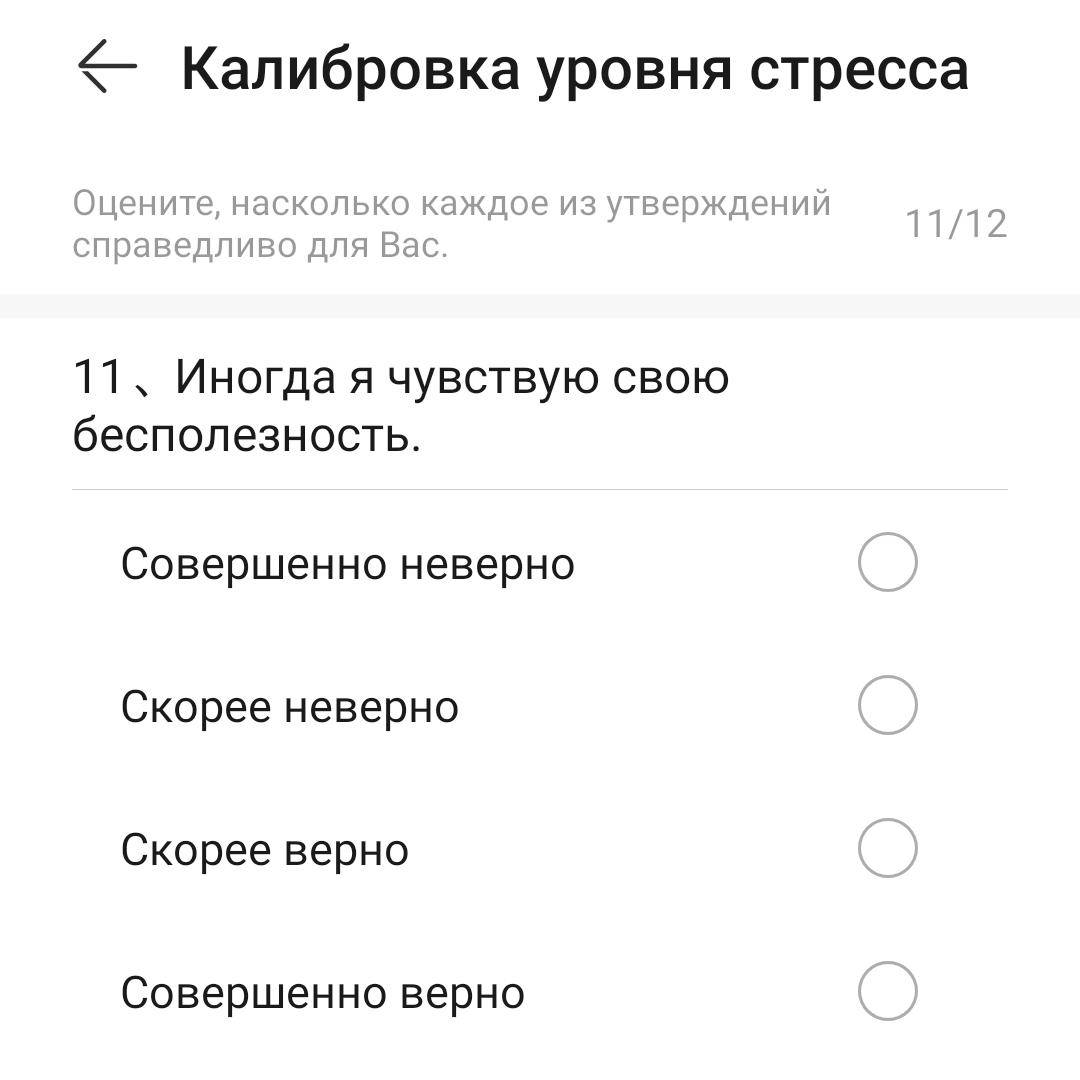Image resolution: width=1080 pixels, height=1080 pixels.
Task: Tap the gray separator band below instructions
Action: click(x=540, y=306)
